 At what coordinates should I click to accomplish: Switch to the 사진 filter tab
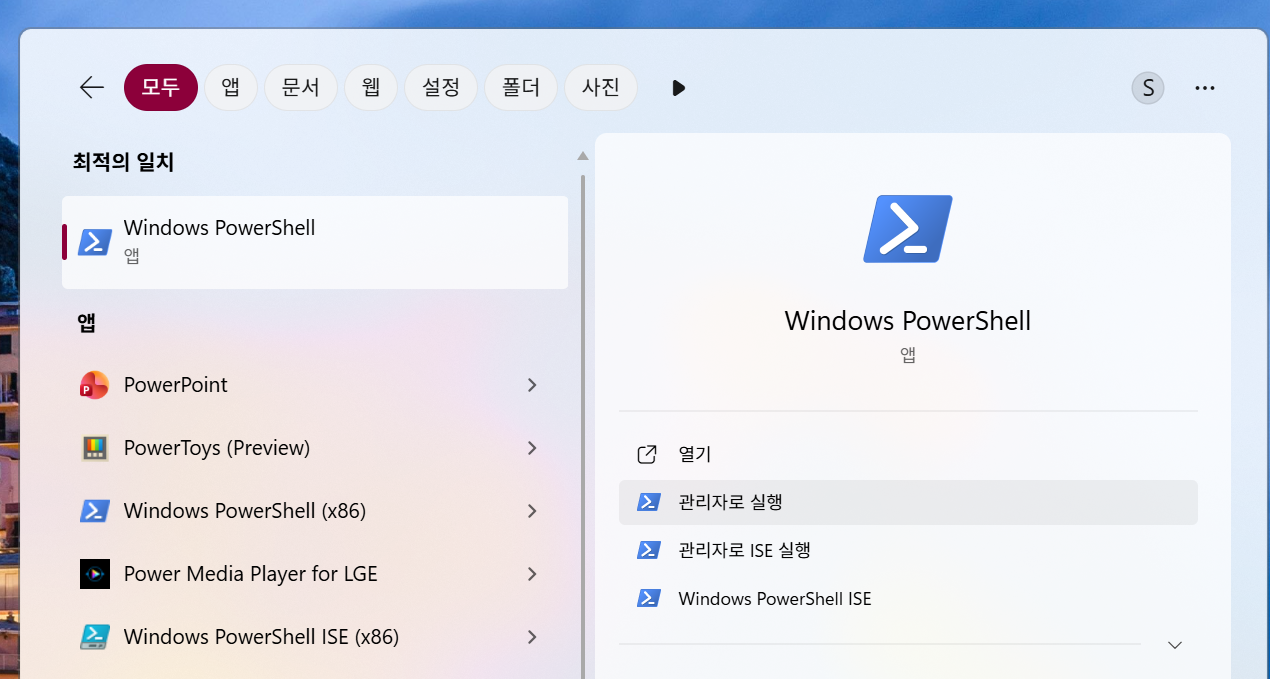coord(601,88)
